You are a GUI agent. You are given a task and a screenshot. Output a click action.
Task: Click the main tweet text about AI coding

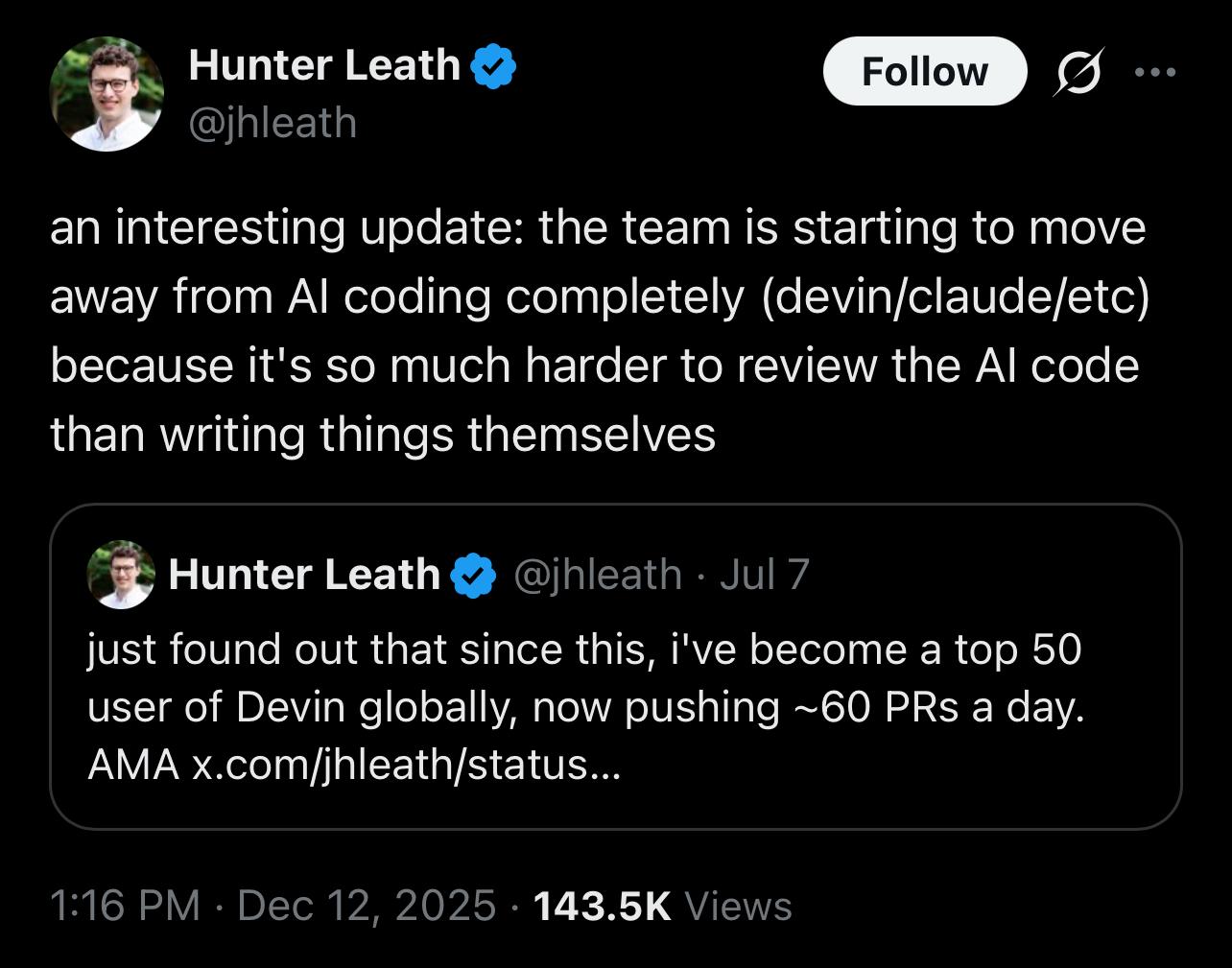595,331
